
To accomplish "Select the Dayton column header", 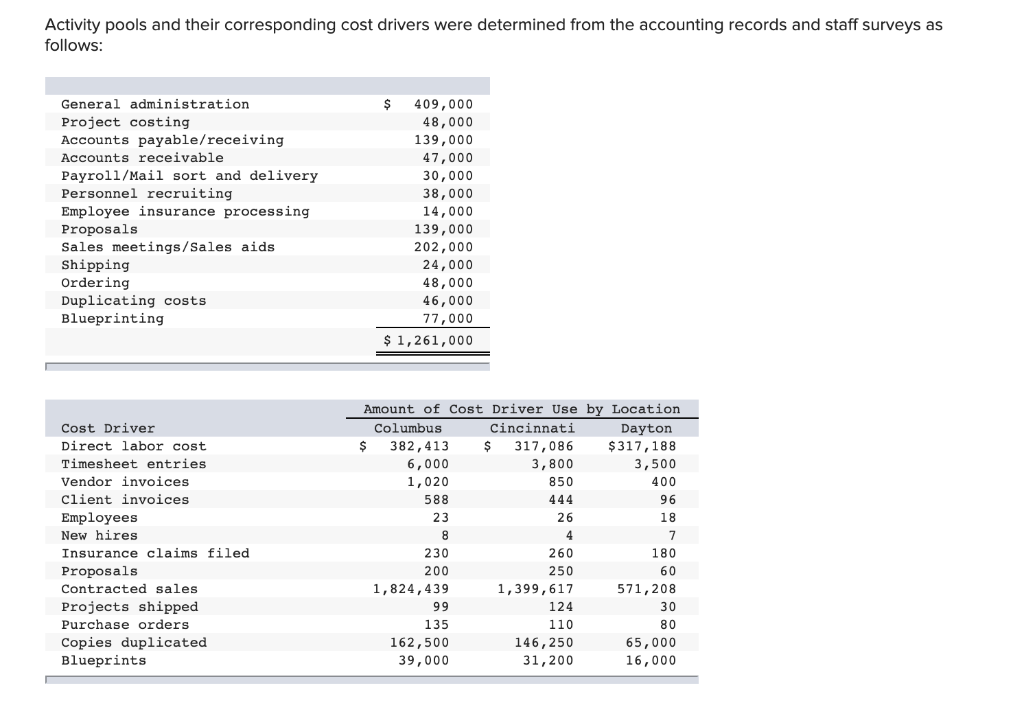I will coord(647,427).
